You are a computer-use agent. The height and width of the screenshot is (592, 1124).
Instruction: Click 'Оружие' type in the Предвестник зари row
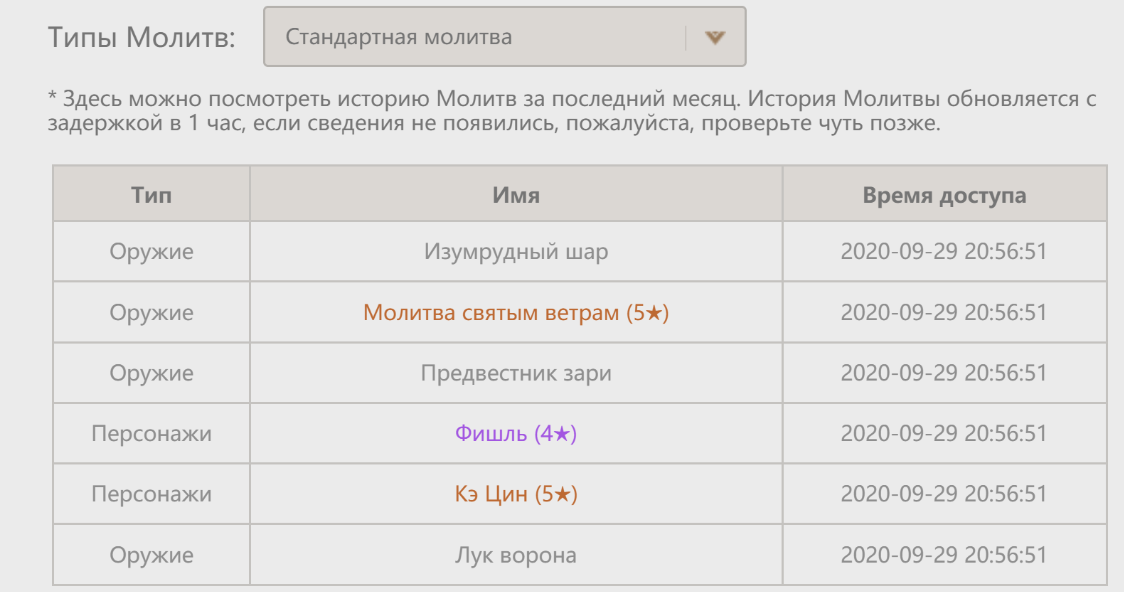click(x=151, y=374)
